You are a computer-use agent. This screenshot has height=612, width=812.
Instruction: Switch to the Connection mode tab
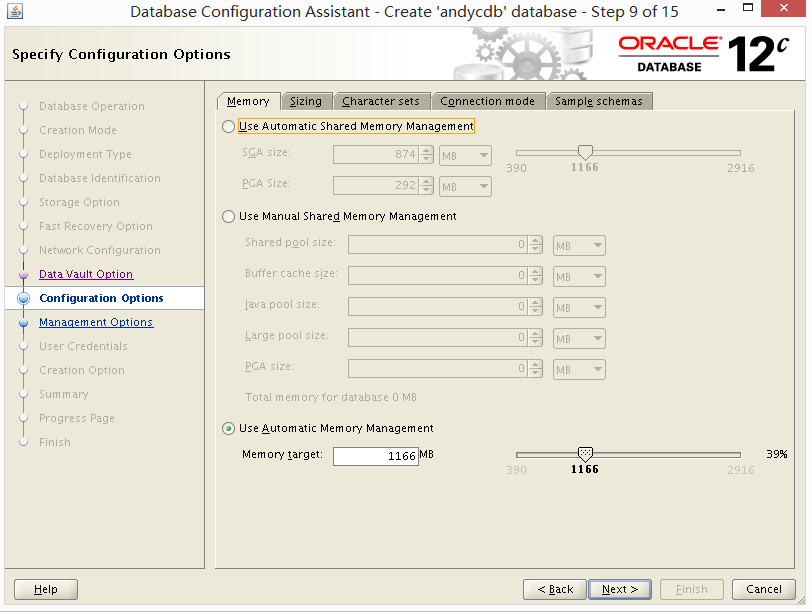point(488,101)
